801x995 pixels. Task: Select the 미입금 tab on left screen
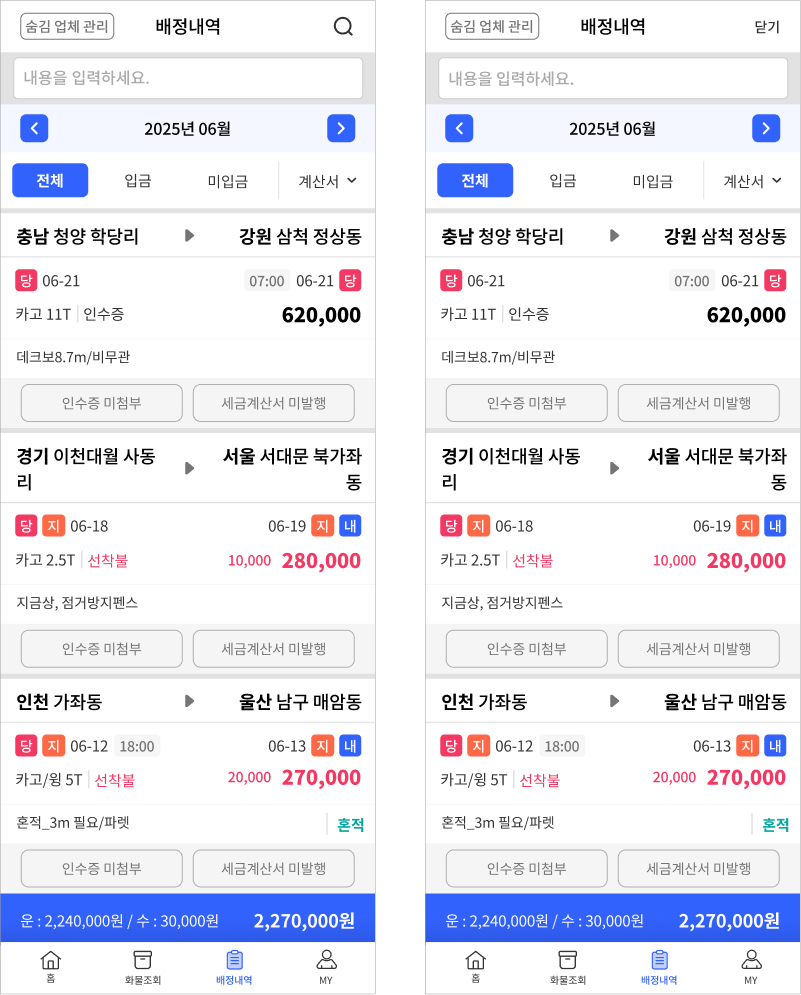coord(228,181)
